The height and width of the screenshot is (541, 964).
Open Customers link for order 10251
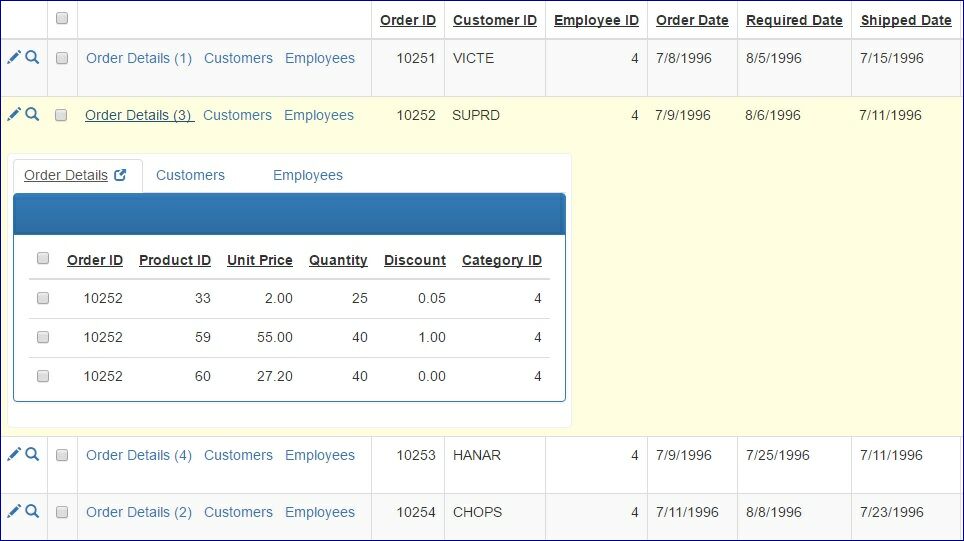238,59
